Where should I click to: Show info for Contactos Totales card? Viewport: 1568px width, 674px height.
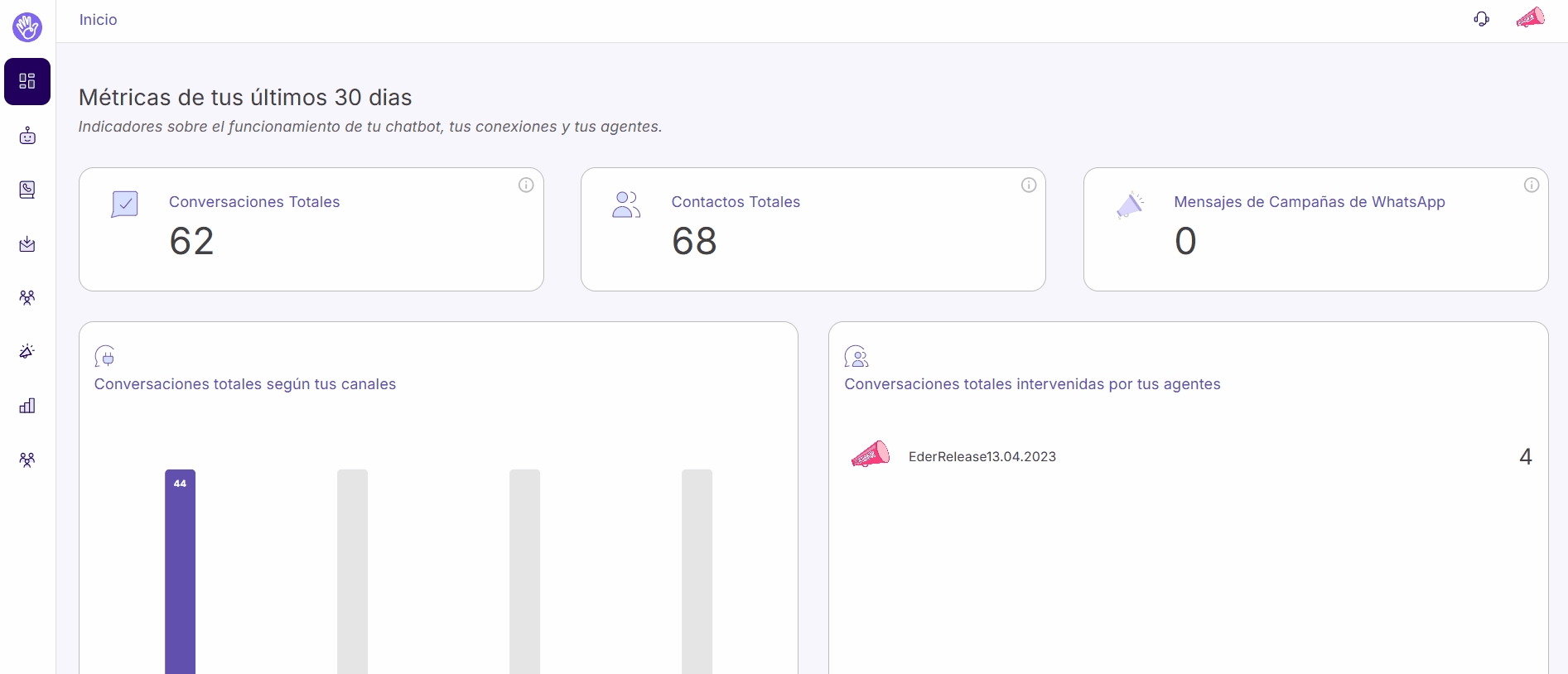click(x=1029, y=185)
